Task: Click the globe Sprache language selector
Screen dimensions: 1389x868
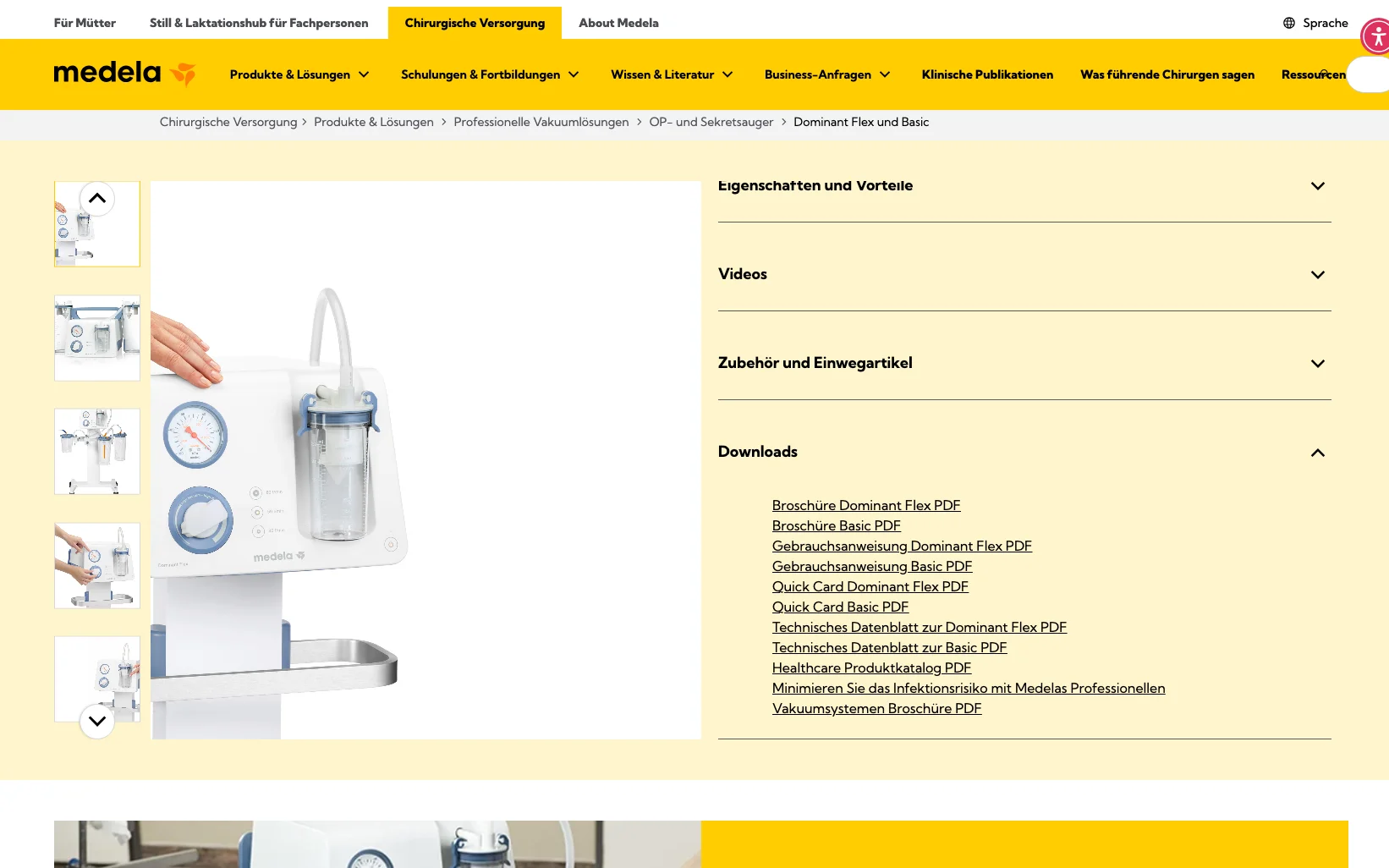Action: pyautogui.click(x=1315, y=23)
